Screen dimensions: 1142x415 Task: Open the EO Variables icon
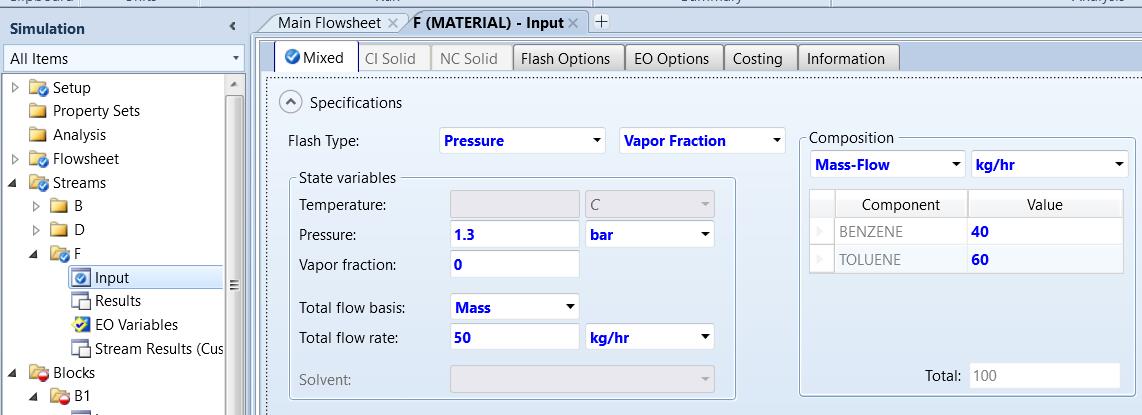pos(81,325)
